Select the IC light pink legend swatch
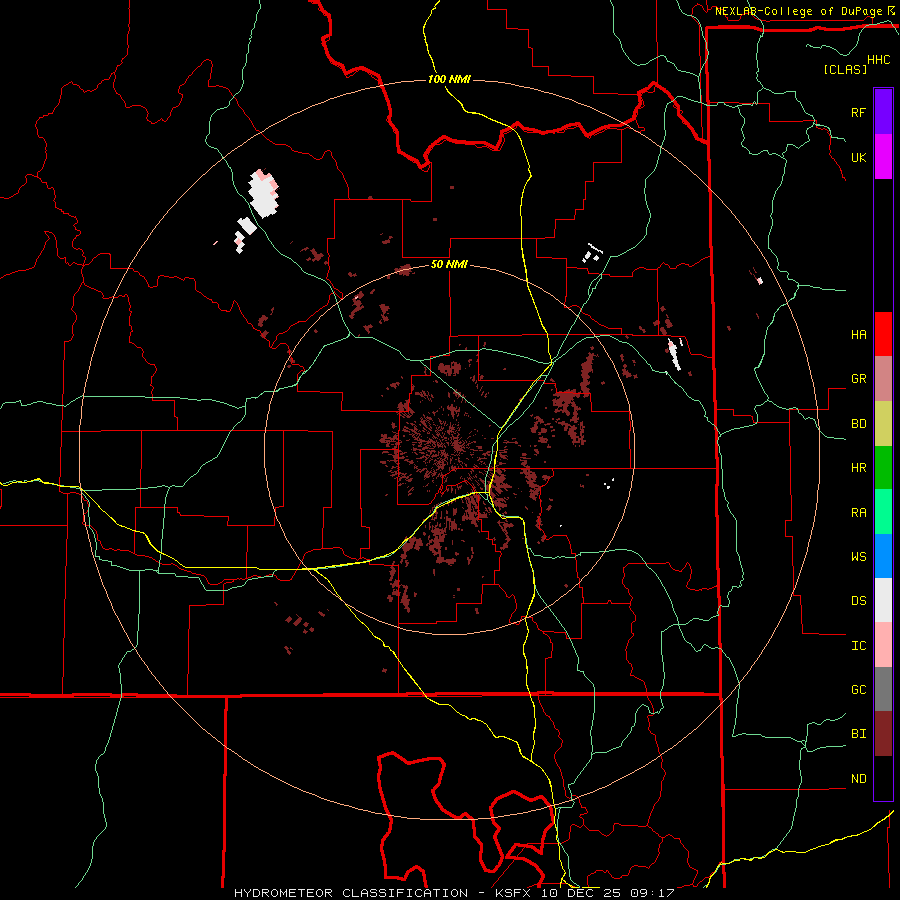Screen dimensions: 900x900 [x=883, y=645]
